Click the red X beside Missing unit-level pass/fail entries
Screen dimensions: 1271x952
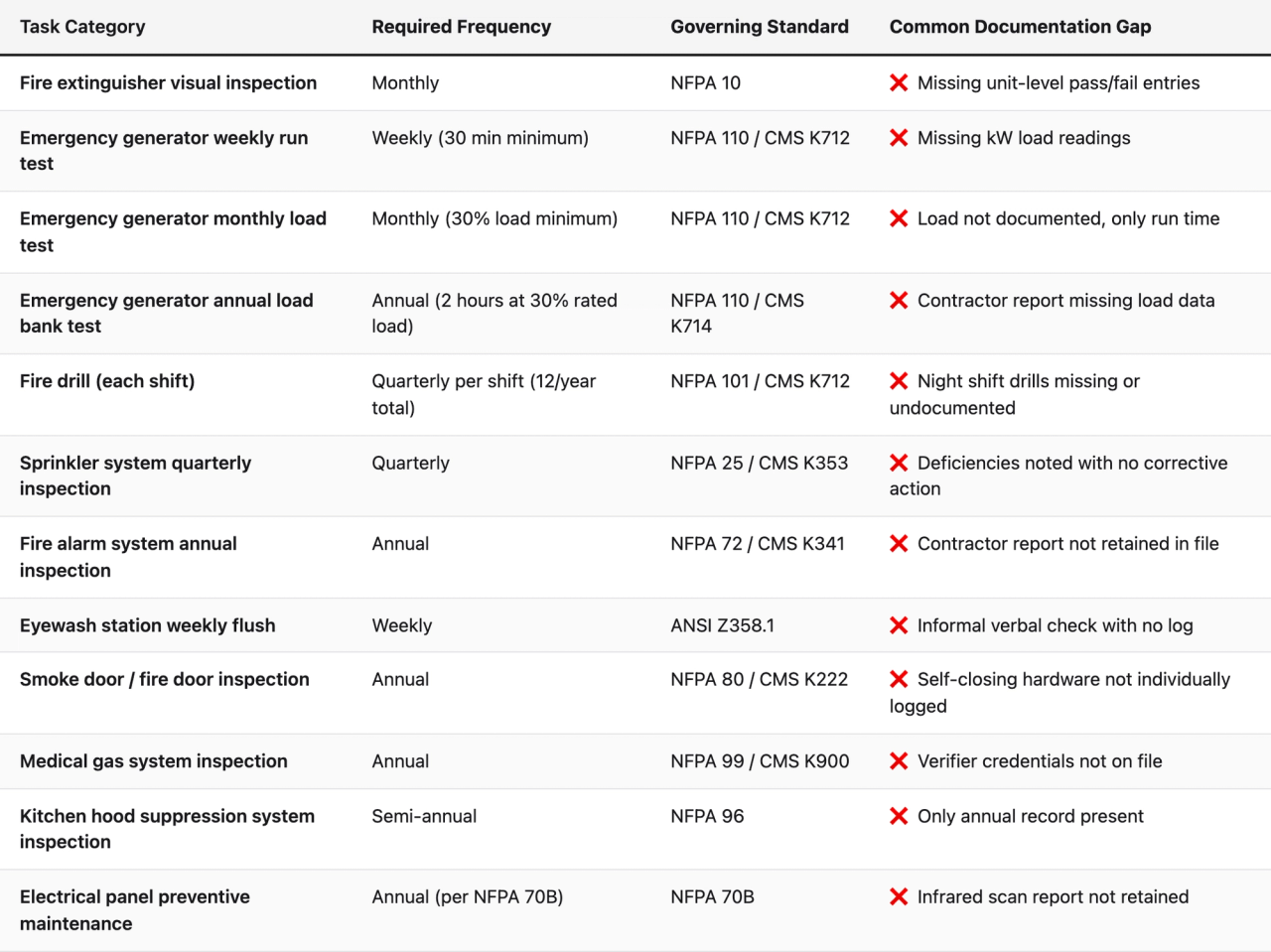[x=899, y=83]
